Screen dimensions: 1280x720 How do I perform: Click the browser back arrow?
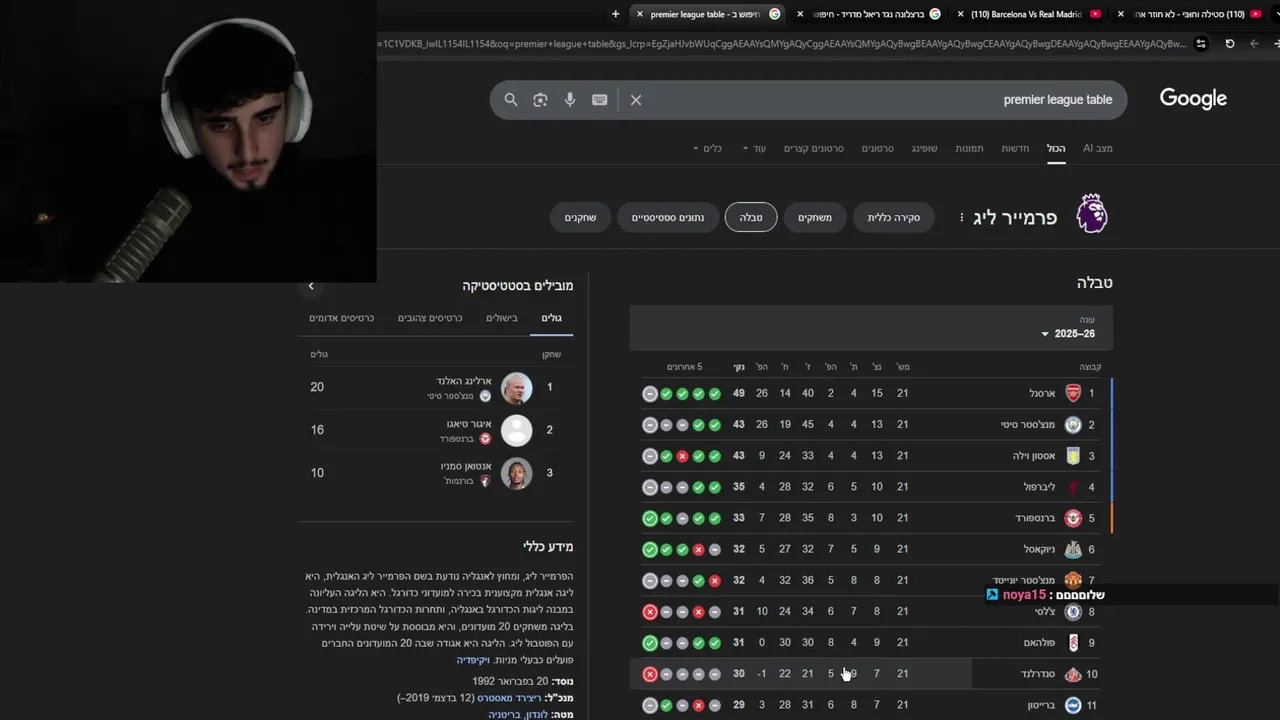coord(1254,44)
